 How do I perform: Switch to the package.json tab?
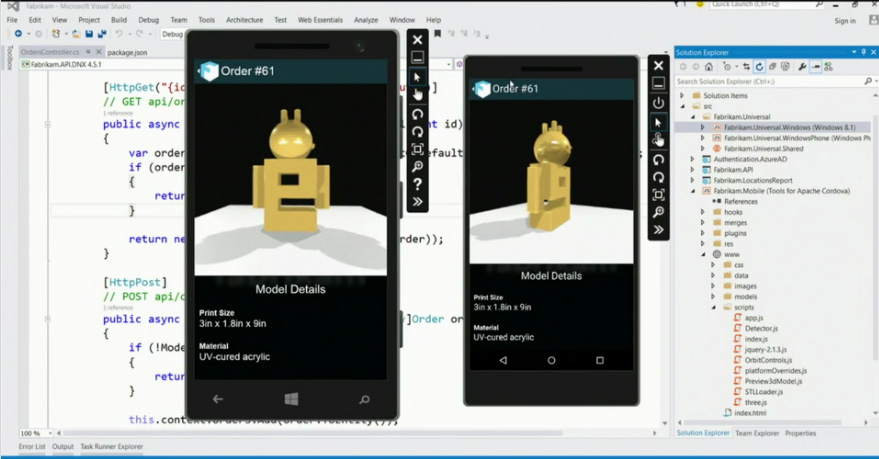tap(127, 52)
